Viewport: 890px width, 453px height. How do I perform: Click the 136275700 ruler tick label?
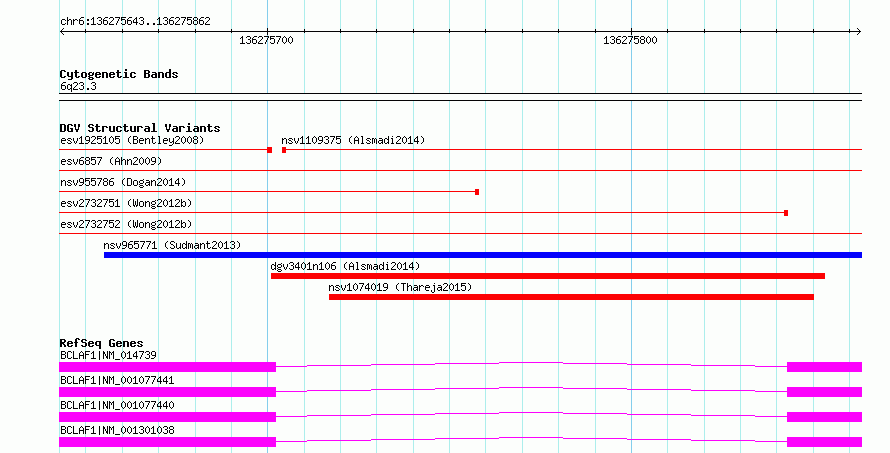point(266,40)
